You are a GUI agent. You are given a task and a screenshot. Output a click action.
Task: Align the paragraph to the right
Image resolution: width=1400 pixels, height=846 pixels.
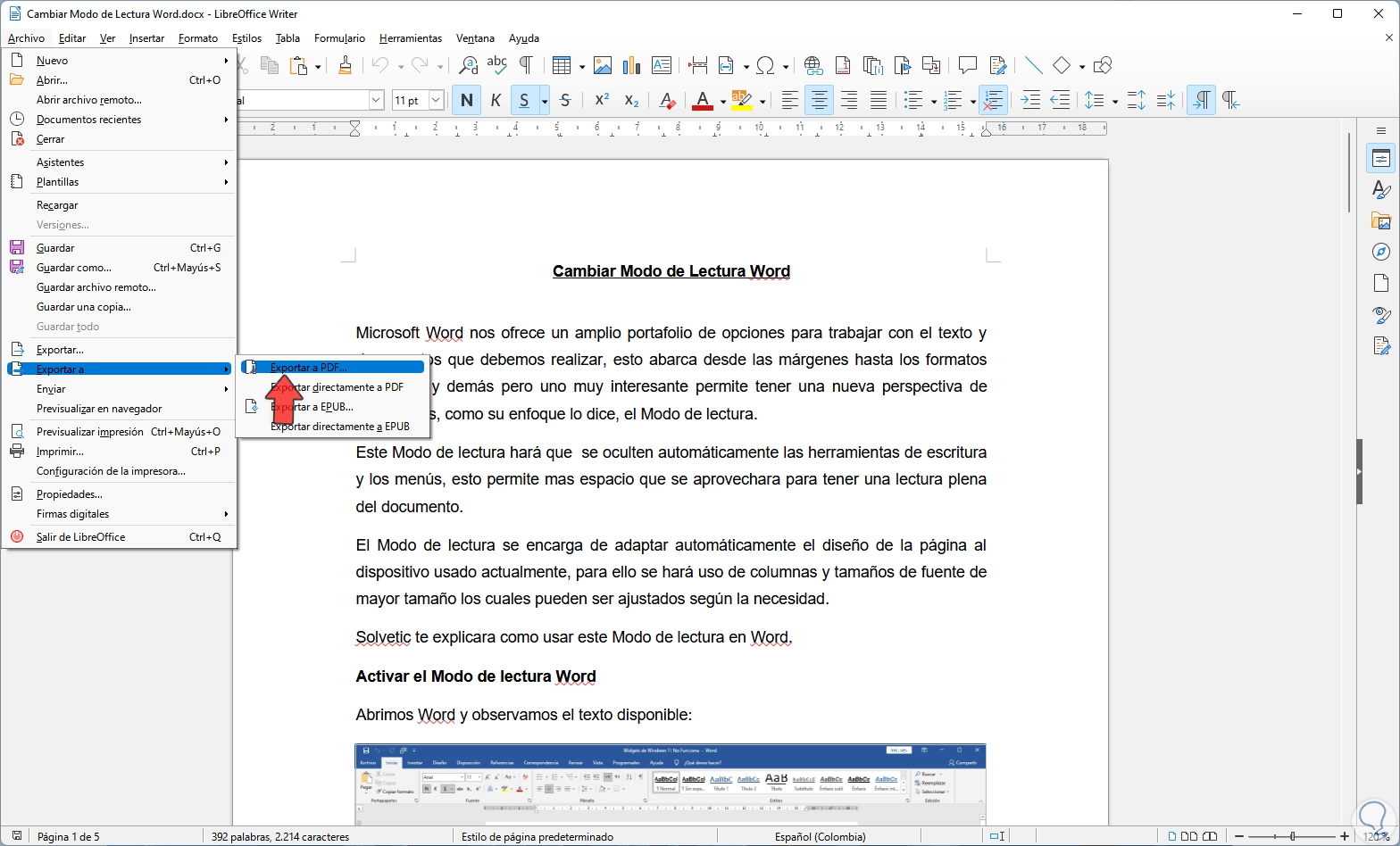[848, 101]
